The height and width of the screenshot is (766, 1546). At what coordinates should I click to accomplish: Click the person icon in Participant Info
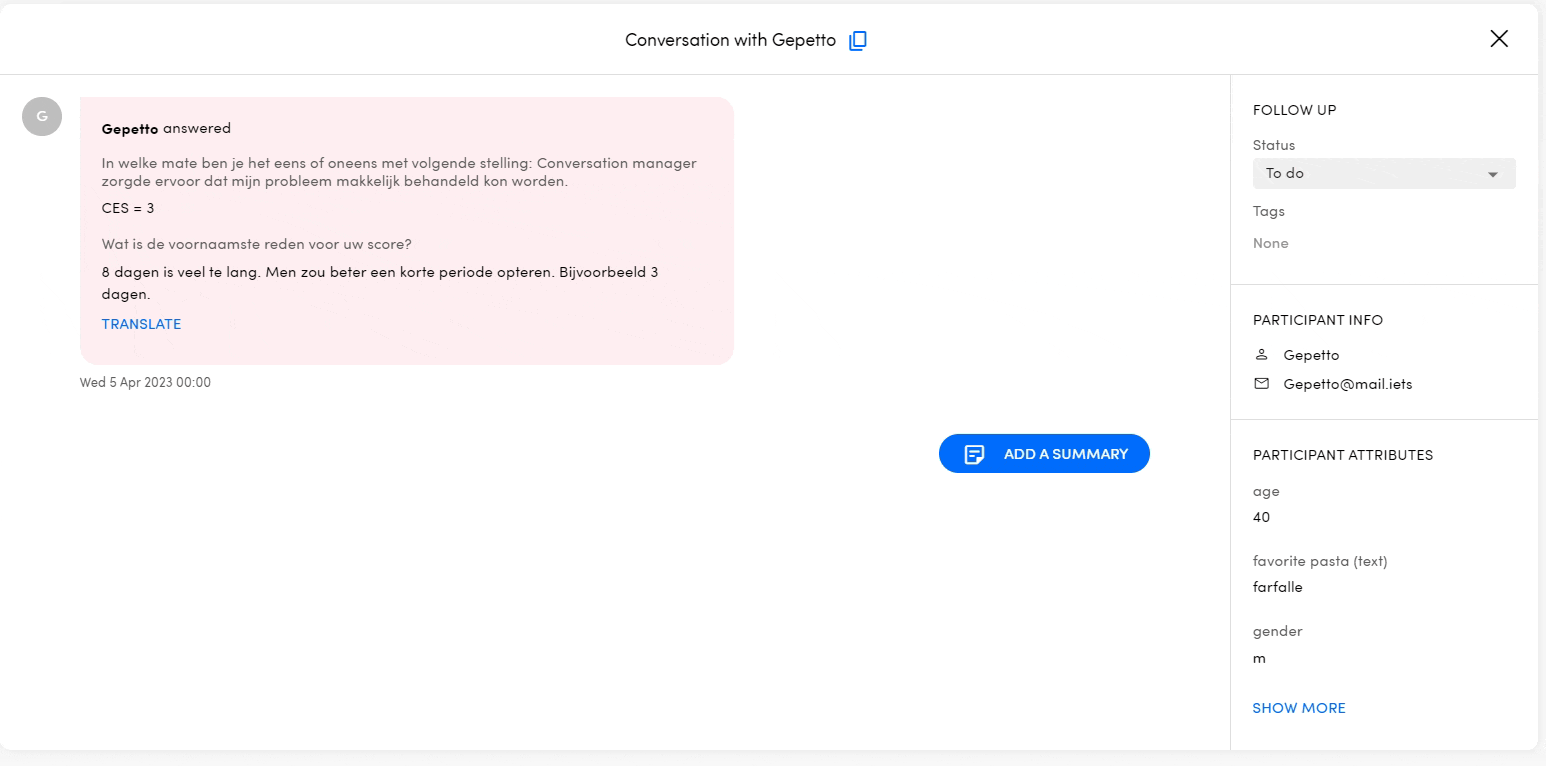click(1261, 355)
